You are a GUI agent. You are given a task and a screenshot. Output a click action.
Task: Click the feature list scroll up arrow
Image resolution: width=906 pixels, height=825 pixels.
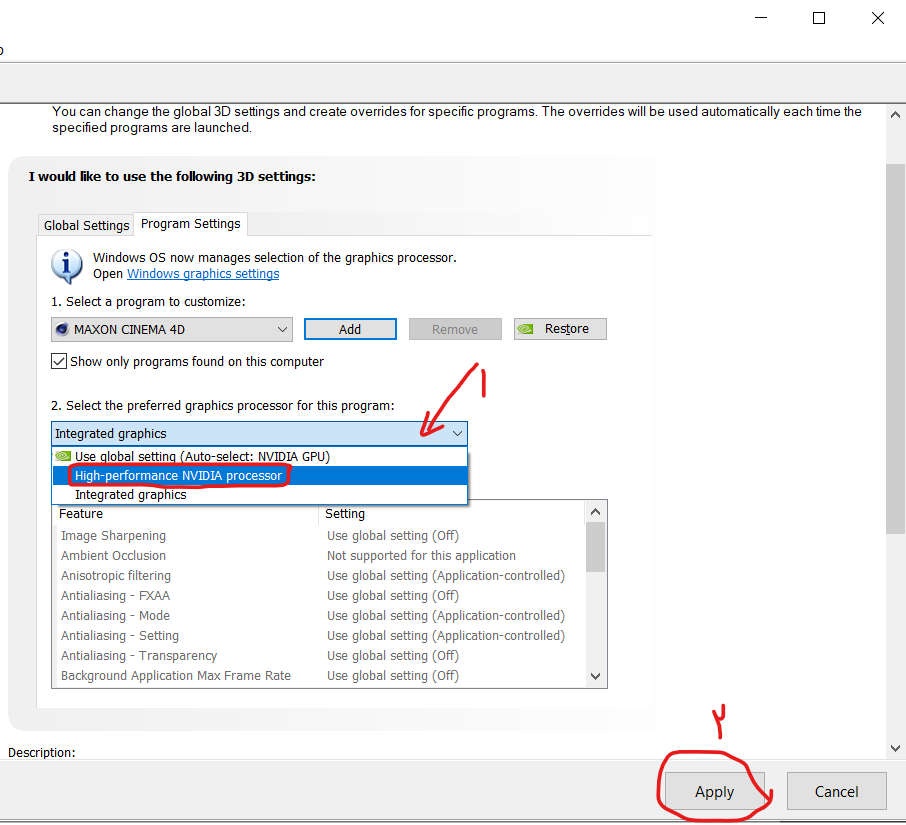596,512
